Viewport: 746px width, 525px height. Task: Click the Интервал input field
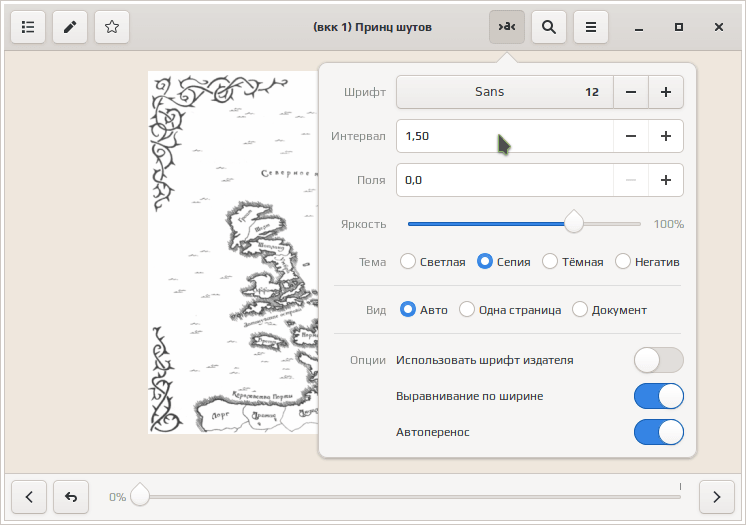(x=504, y=136)
